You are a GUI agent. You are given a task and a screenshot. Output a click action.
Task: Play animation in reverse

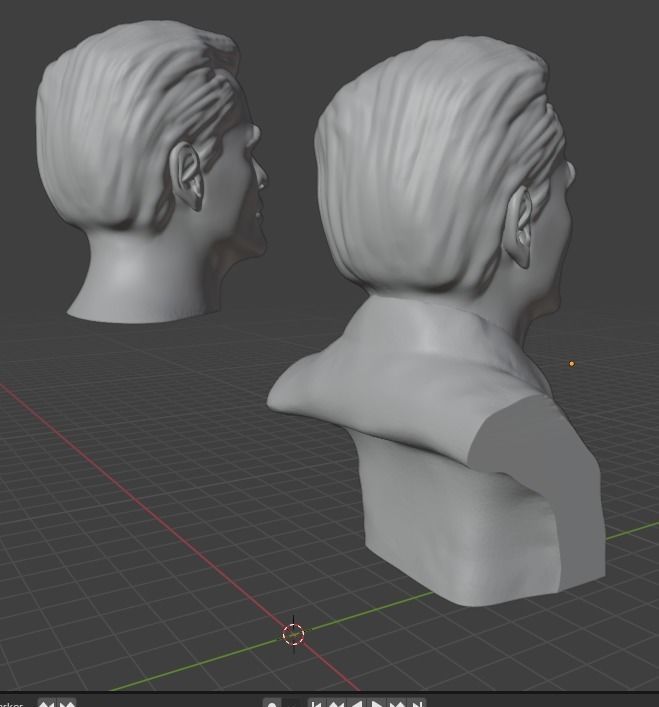click(x=356, y=702)
